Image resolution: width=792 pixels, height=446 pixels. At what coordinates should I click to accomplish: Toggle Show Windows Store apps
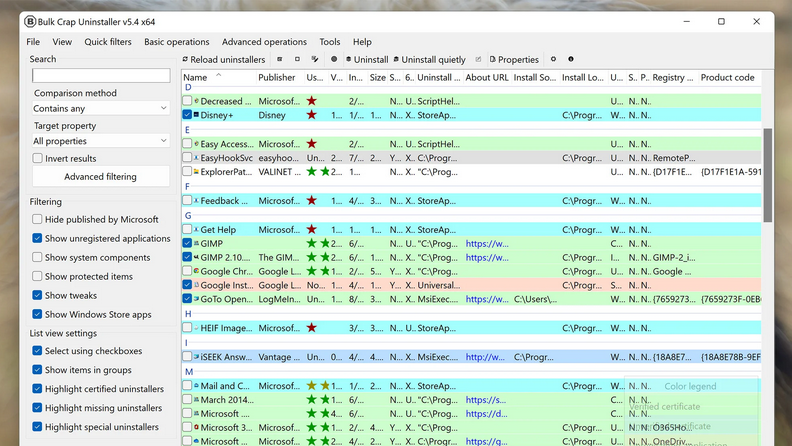click(x=37, y=314)
